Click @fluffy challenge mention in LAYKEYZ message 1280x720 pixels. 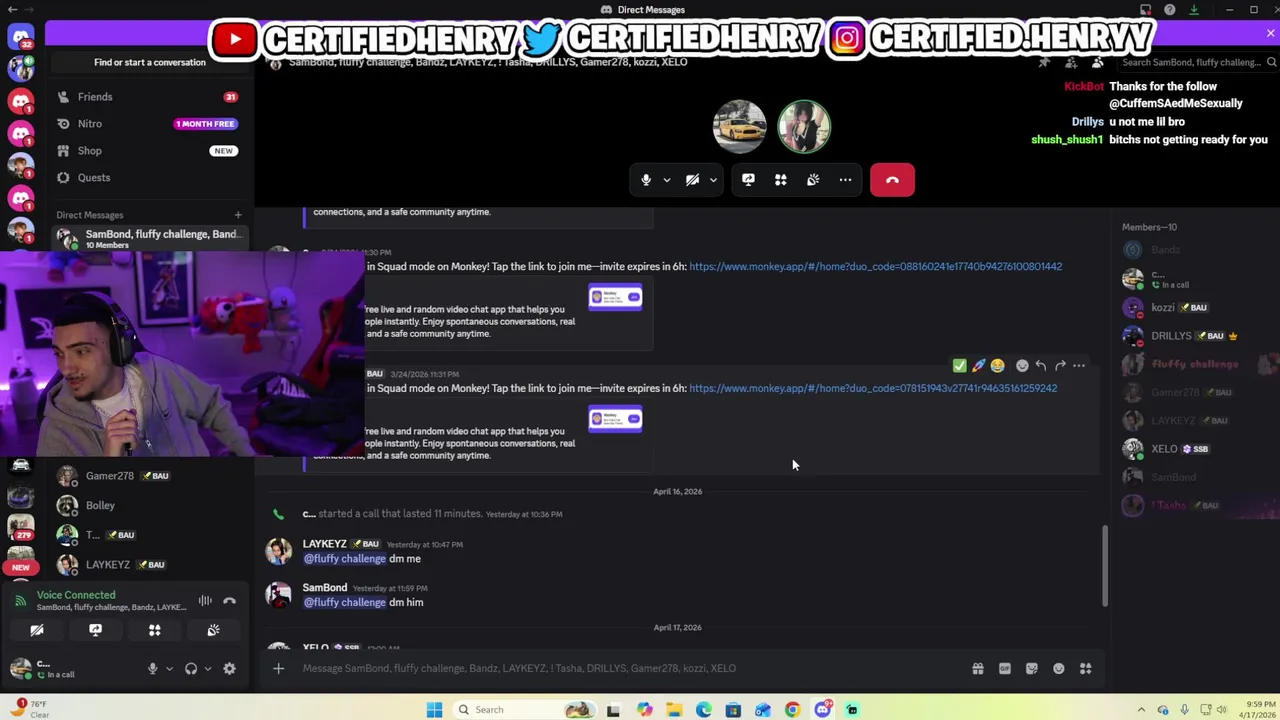(344, 559)
